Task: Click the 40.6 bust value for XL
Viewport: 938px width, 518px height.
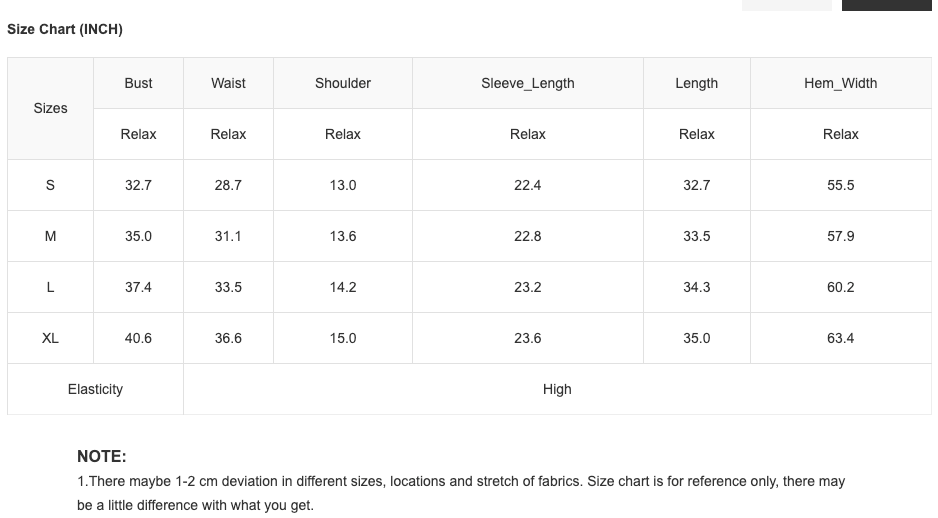Action: click(x=139, y=338)
